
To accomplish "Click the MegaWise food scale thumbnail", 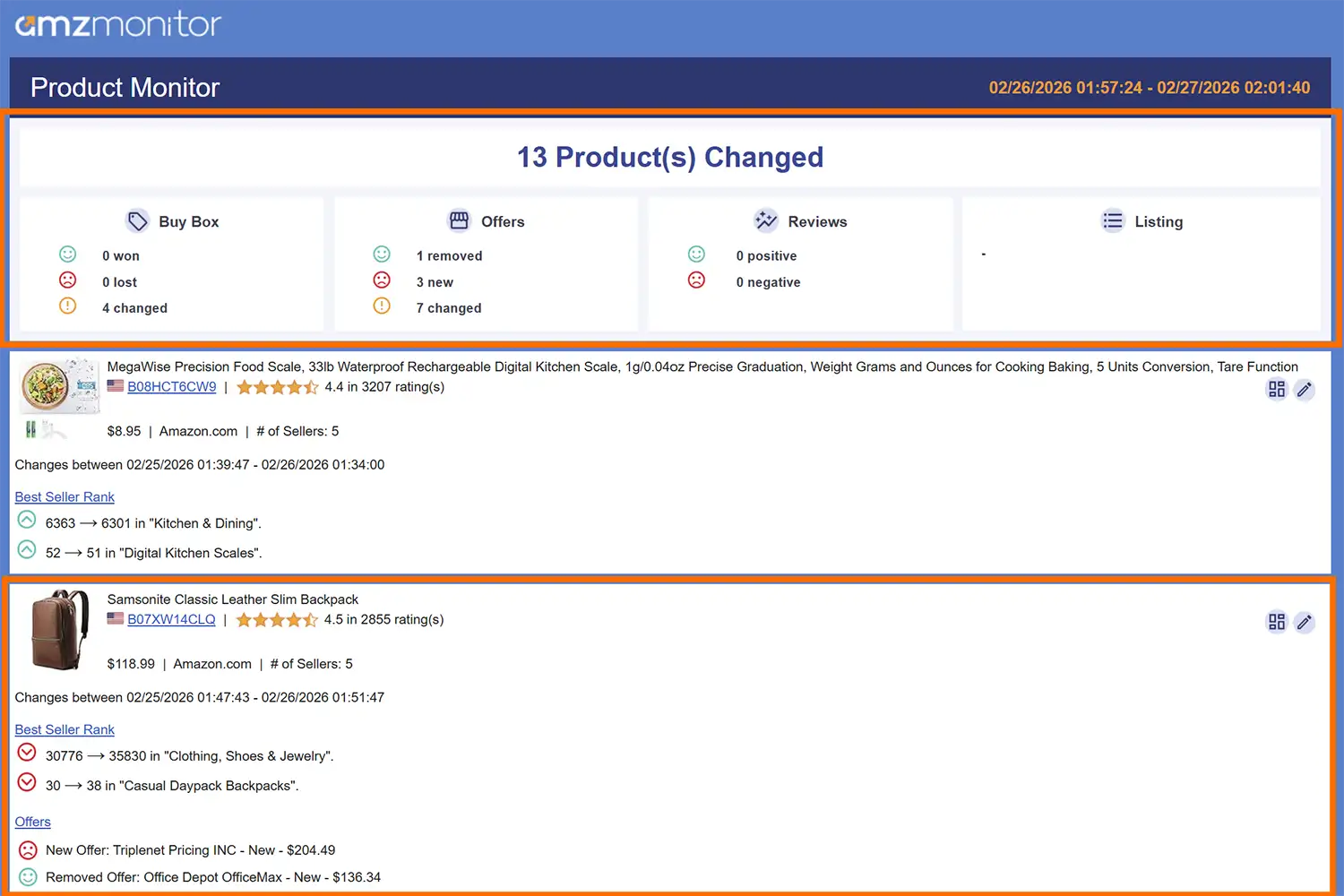I will tap(59, 387).
